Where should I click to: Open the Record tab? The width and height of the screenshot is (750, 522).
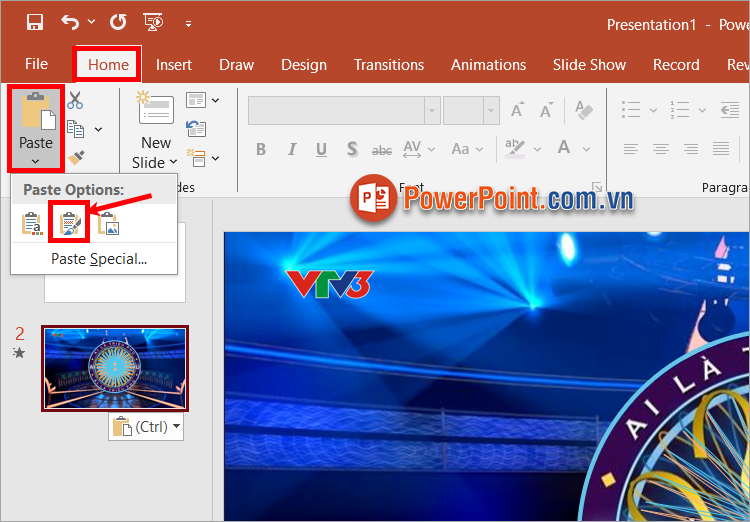pos(676,65)
